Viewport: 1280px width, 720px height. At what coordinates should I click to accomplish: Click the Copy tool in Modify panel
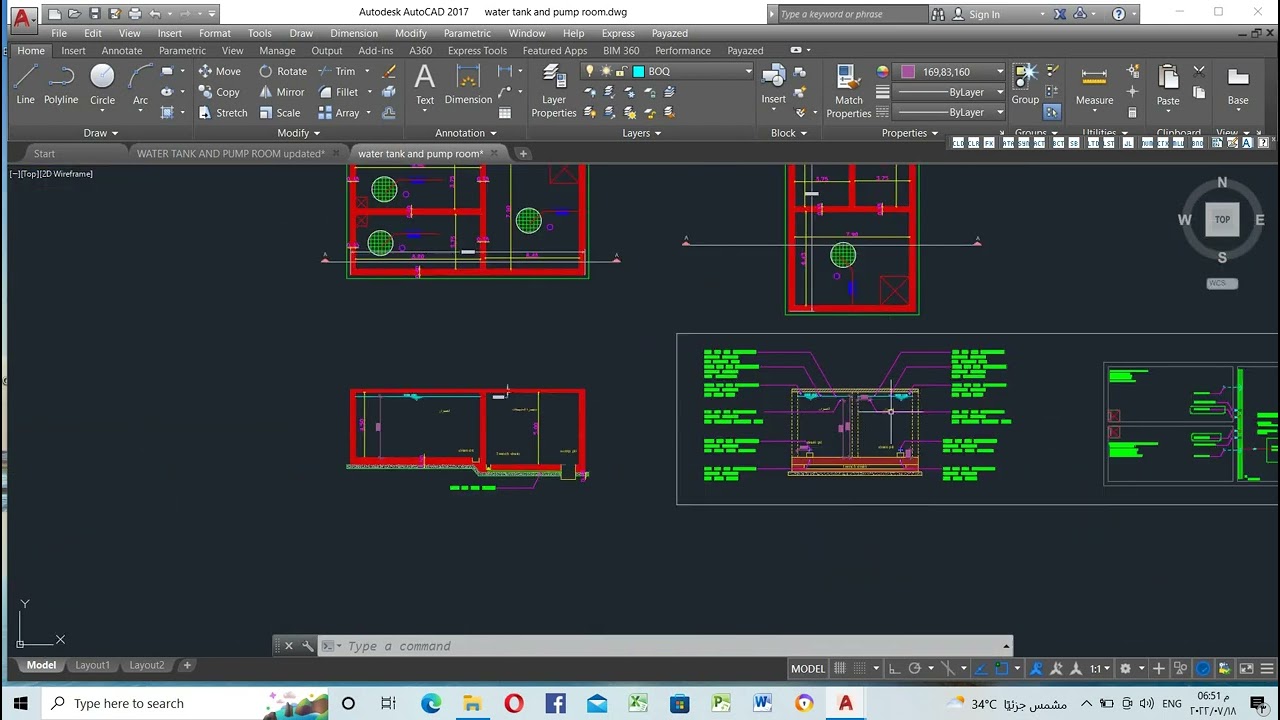coord(218,92)
